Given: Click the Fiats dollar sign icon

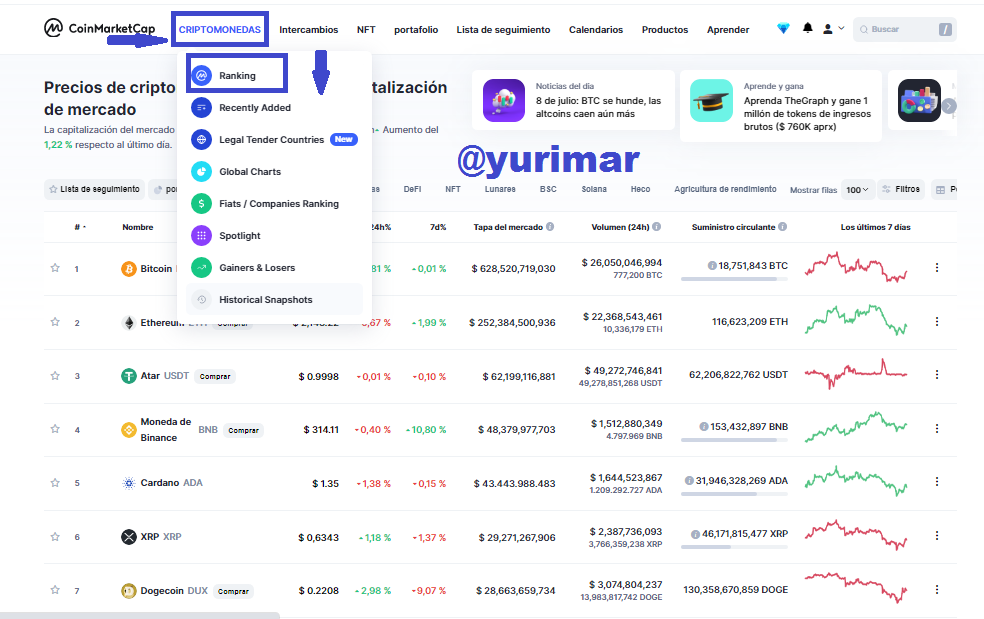Looking at the screenshot, I should click(x=201, y=203).
